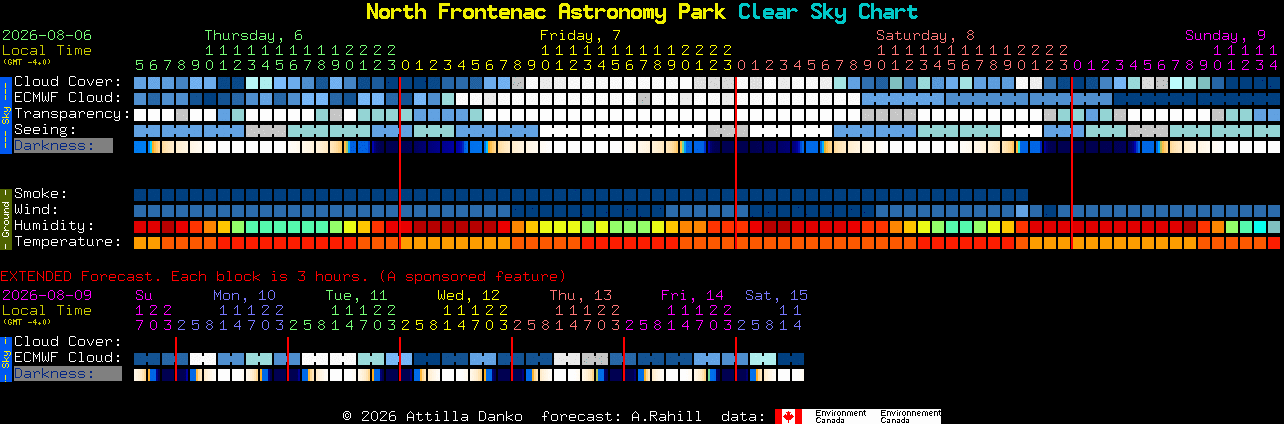The image size is (1284, 424).
Task: Click the 'Thursday, 6' day heading
Action: pos(254,35)
